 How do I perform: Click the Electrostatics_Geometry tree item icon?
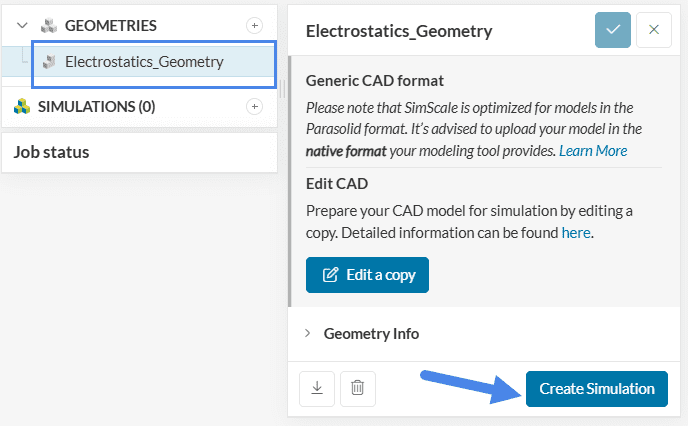pos(48,62)
